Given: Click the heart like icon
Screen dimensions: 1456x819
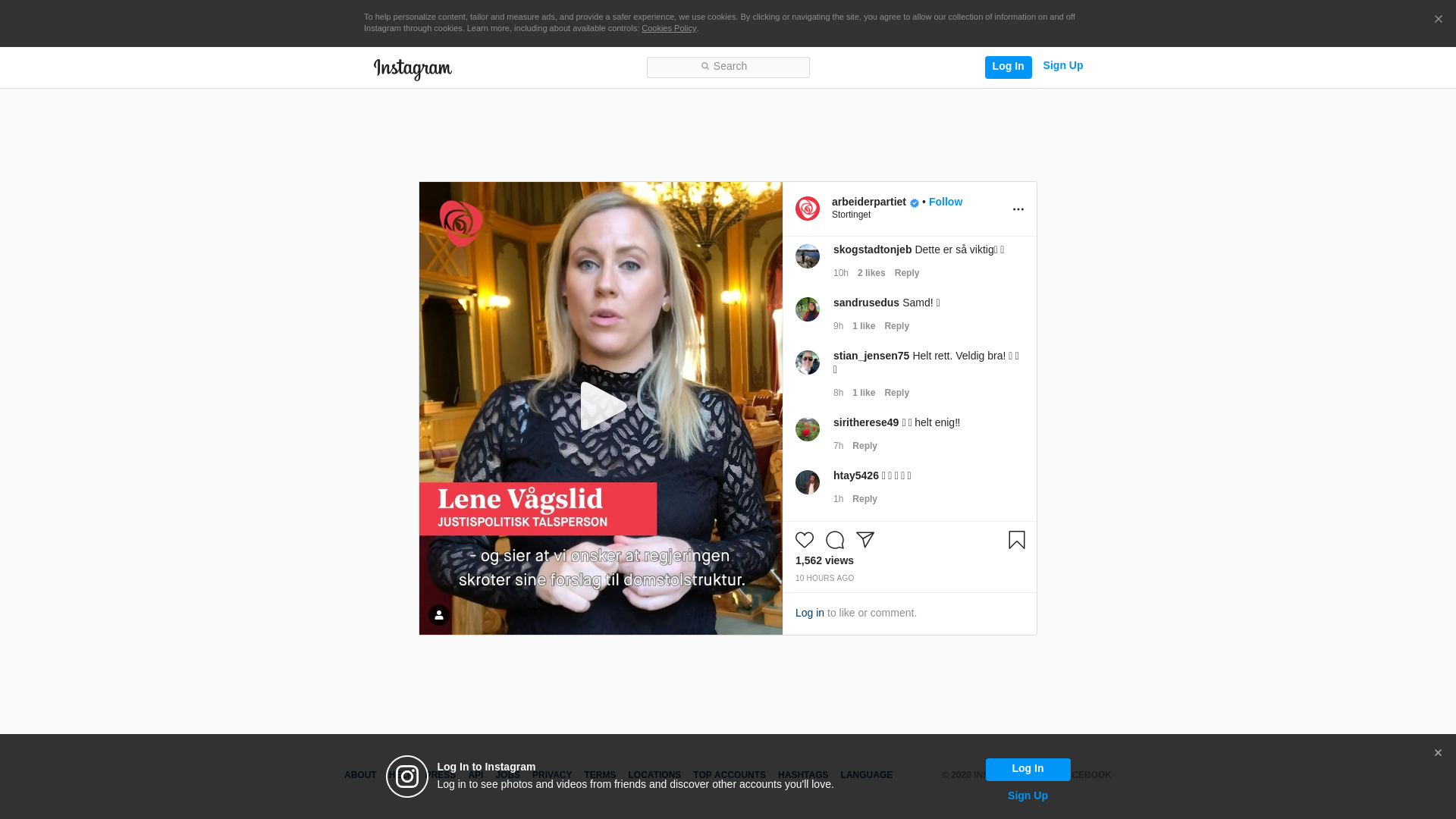Looking at the screenshot, I should tap(805, 540).
